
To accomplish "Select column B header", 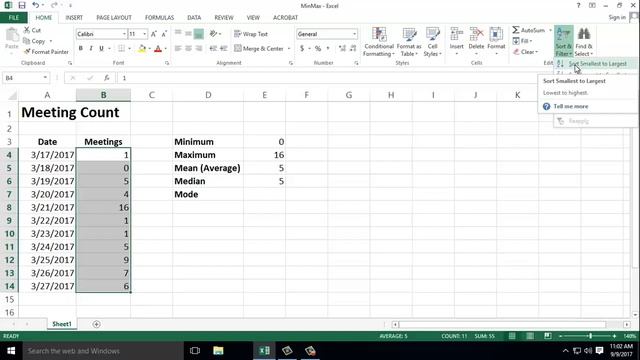I will (x=103, y=95).
